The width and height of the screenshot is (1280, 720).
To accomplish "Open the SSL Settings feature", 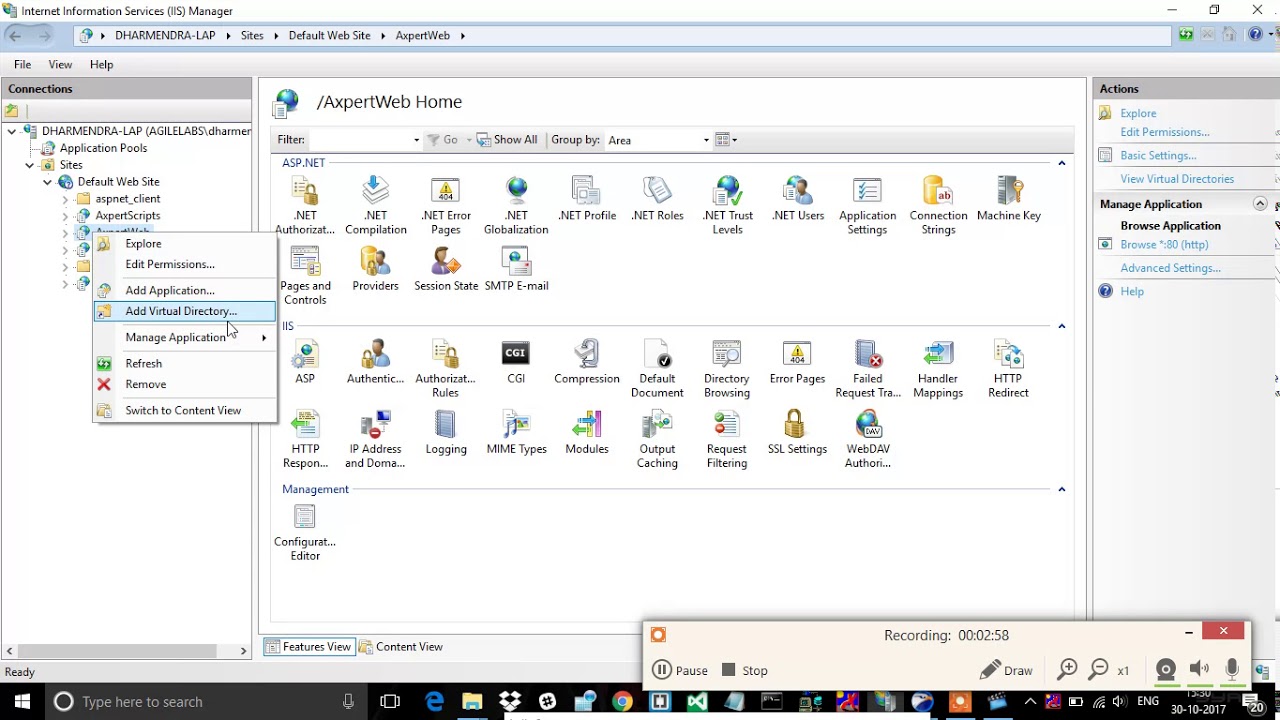I will point(797,431).
